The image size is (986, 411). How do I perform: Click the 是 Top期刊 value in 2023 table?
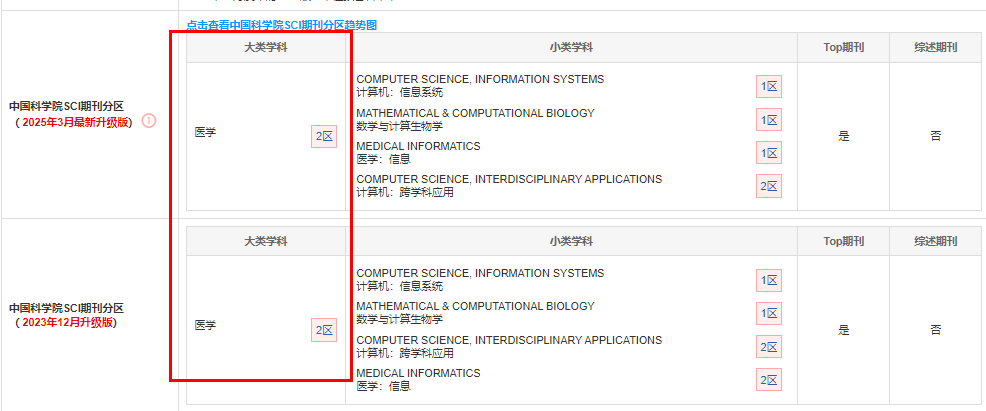click(843, 330)
